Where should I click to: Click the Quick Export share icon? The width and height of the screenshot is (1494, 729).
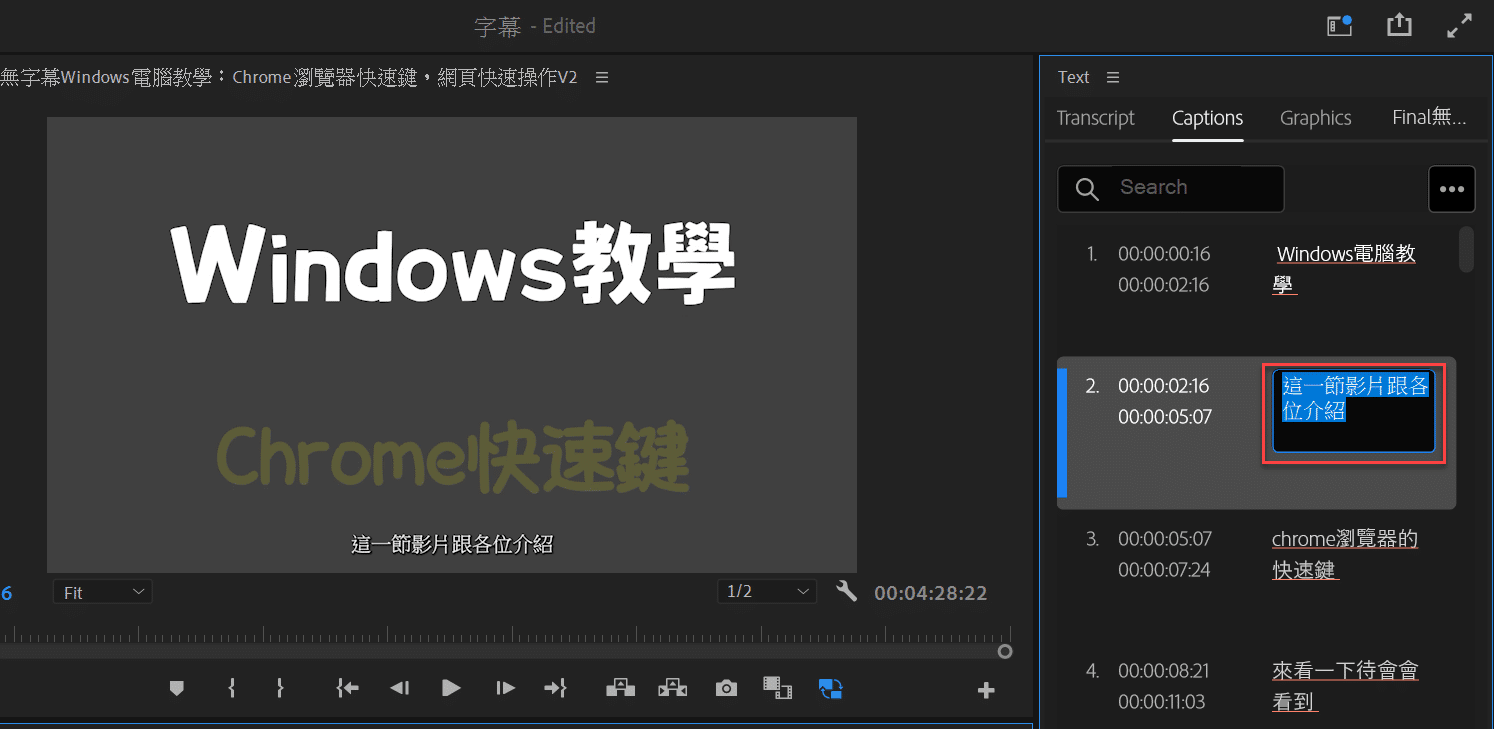tap(1399, 25)
